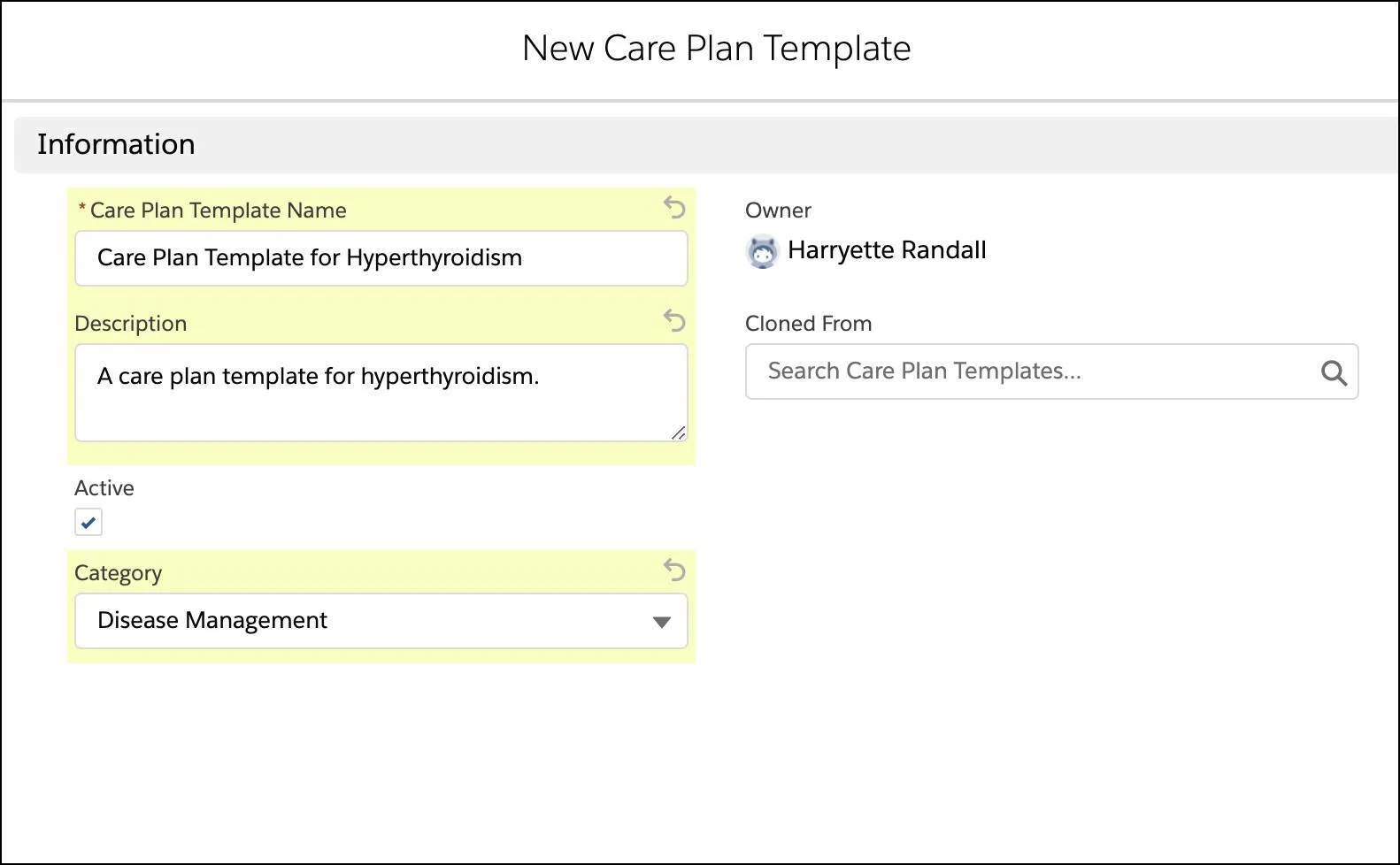Click the Active label text
This screenshot has height=865, width=1400.
pyautogui.click(x=104, y=488)
